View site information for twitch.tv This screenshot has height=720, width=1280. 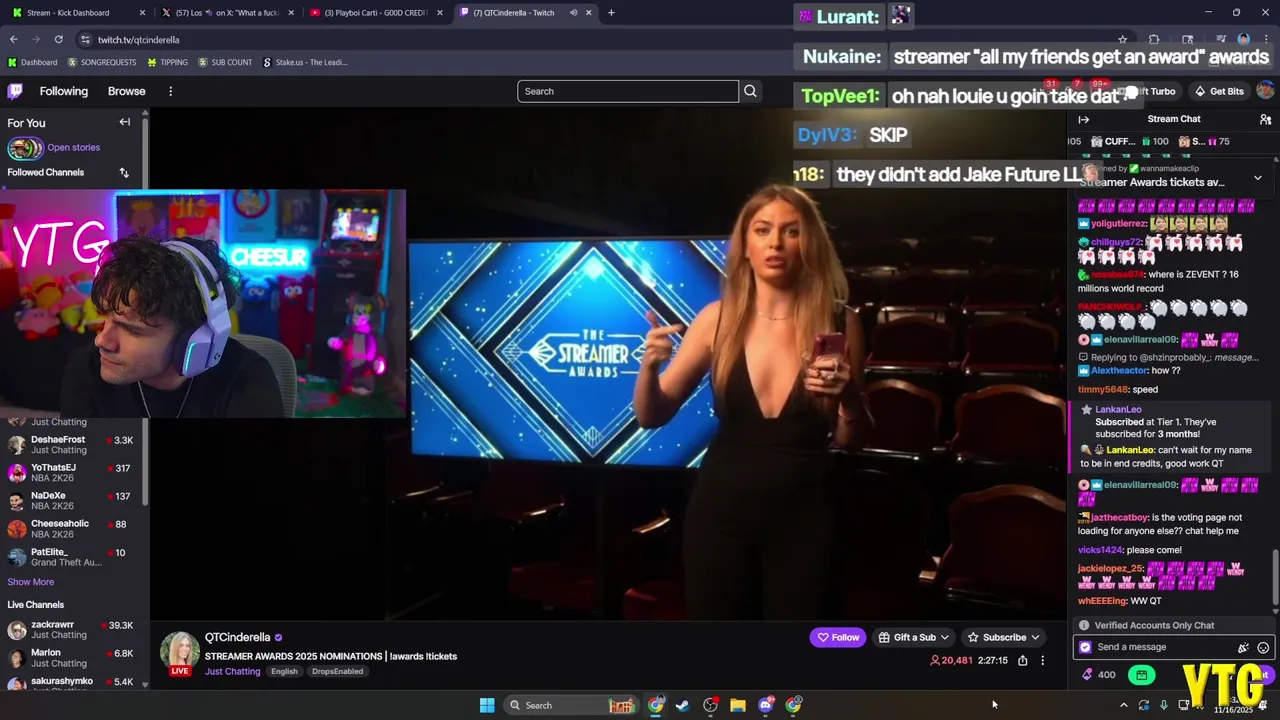coord(85,40)
